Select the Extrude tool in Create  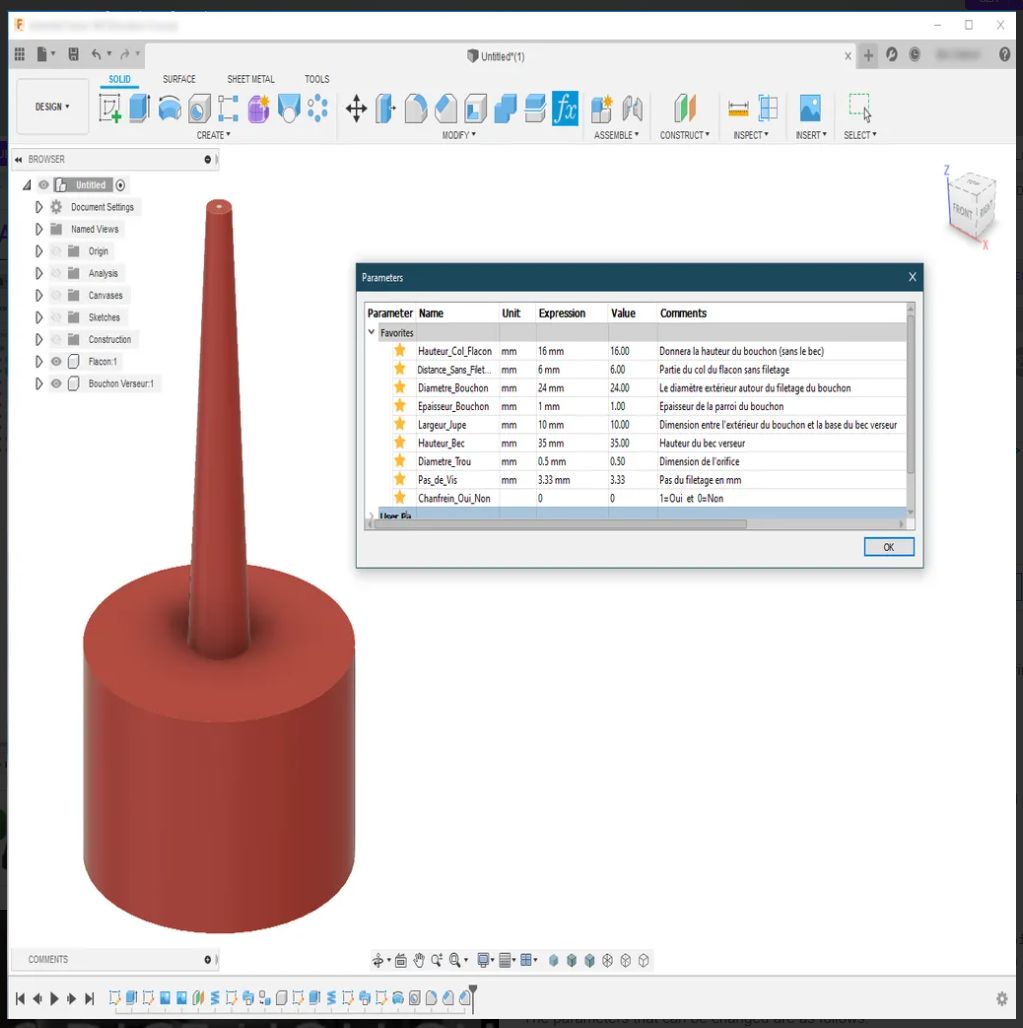click(140, 108)
